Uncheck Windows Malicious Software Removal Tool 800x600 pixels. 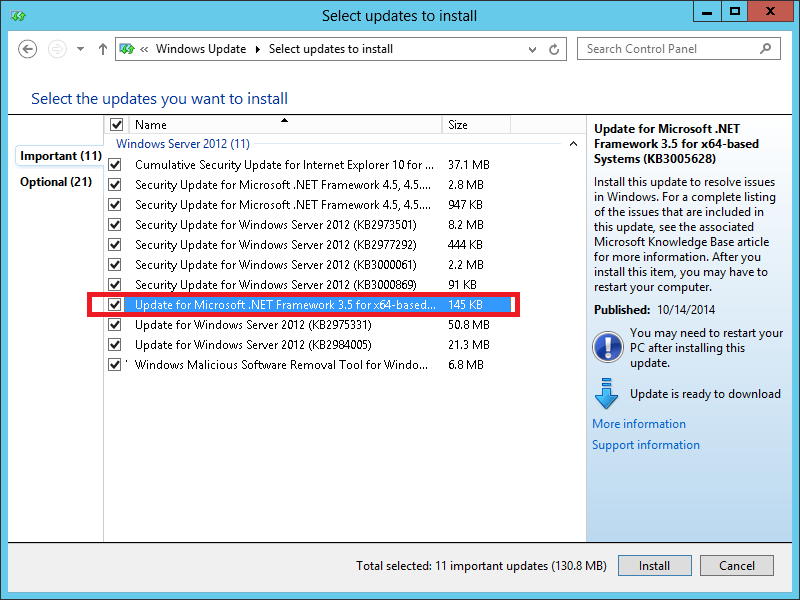[115, 365]
